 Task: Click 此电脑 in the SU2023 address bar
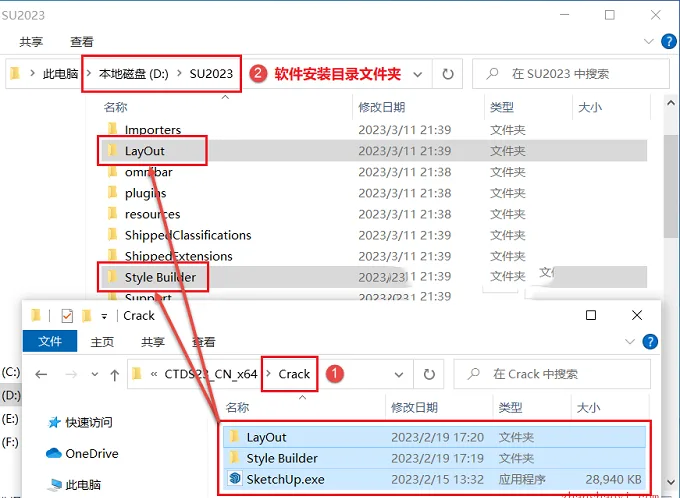coord(60,74)
